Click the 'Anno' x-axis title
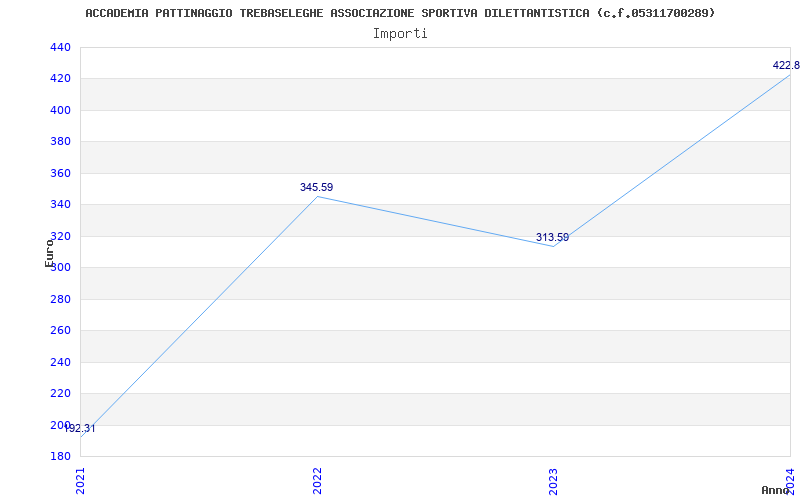 pyautogui.click(x=776, y=490)
